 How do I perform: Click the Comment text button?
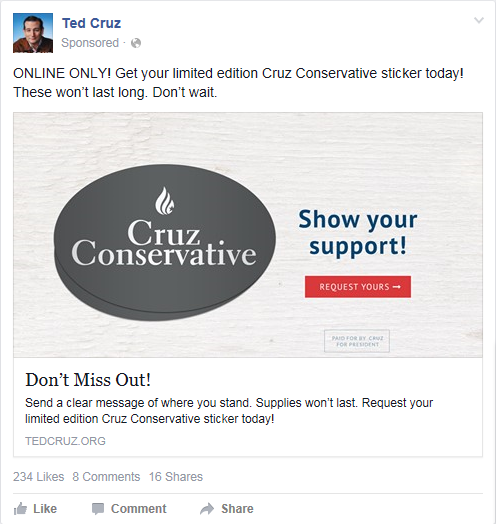point(138,509)
